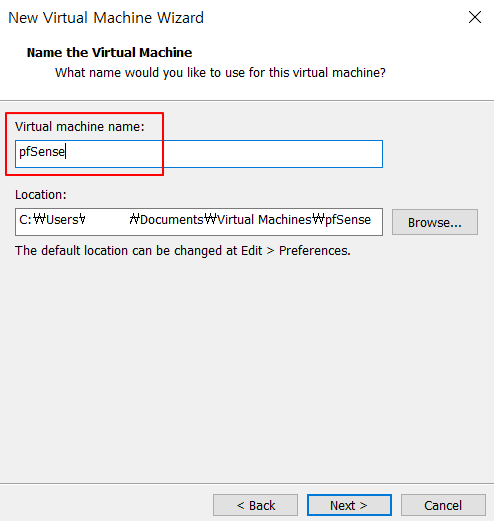Click the 'pfSense' text in name field
The width and height of the screenshot is (494, 521).
42,152
